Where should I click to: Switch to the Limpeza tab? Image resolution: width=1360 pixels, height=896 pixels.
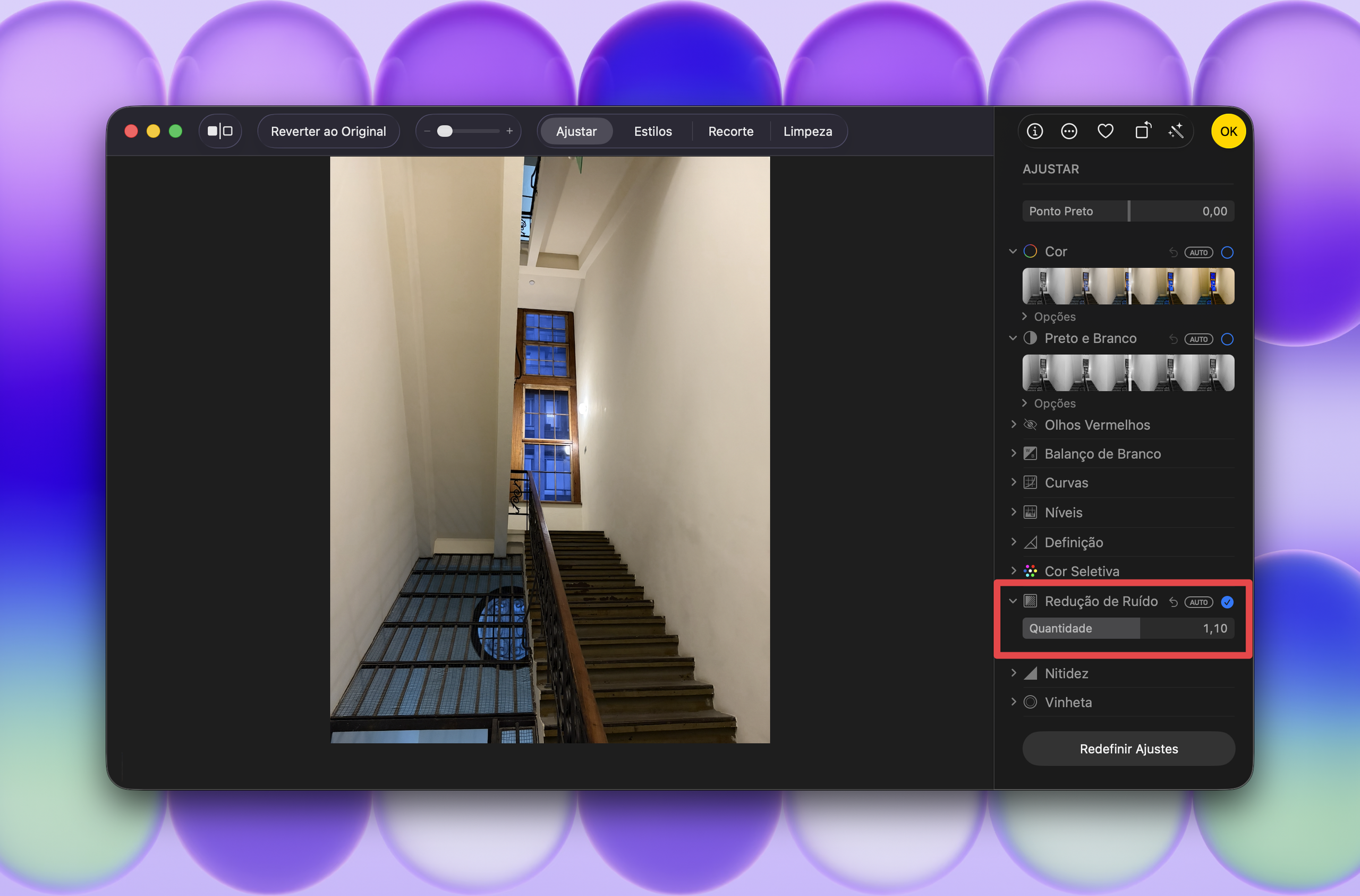[x=807, y=131]
